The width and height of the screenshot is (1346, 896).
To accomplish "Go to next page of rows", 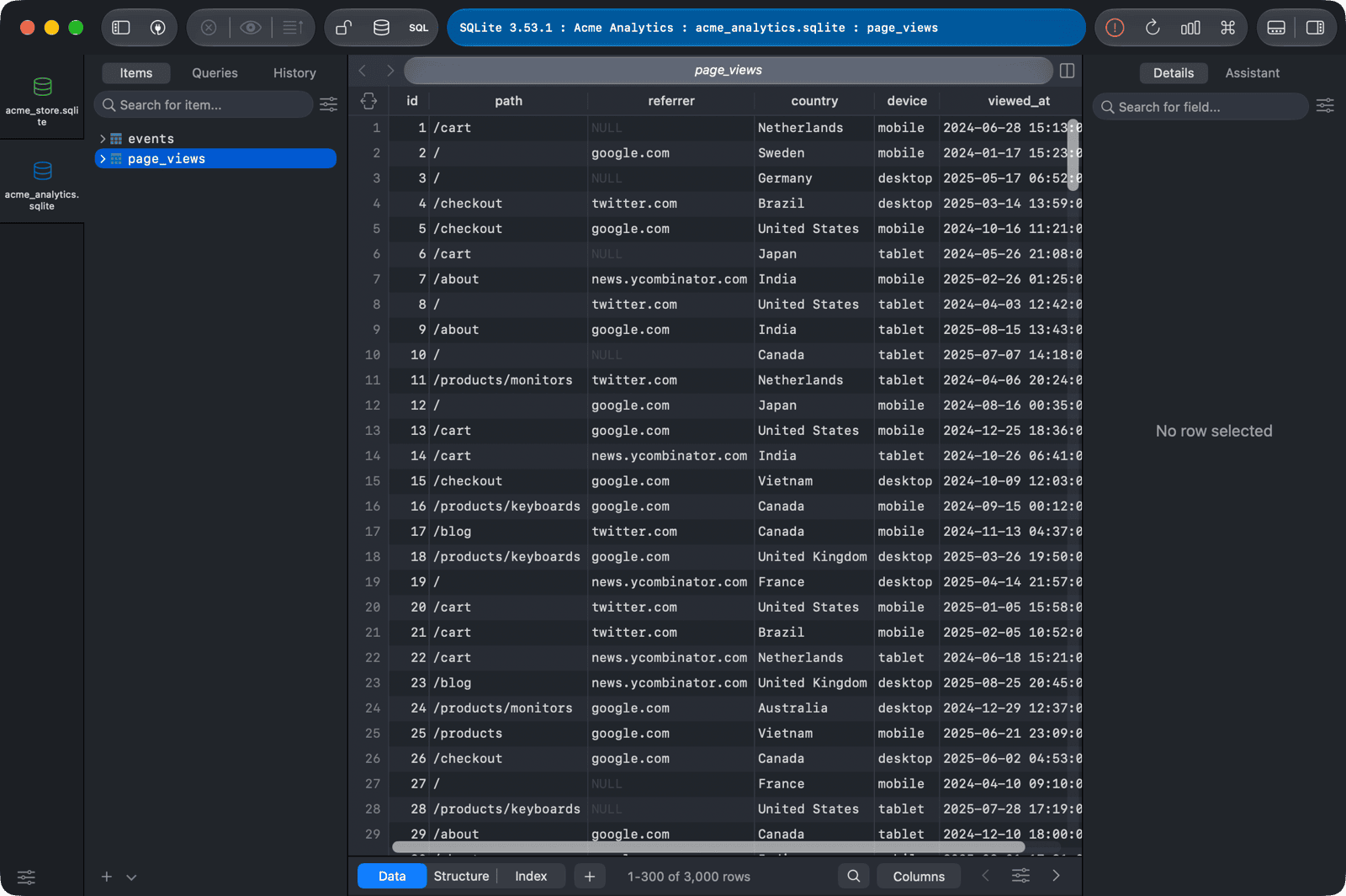I will point(1056,876).
